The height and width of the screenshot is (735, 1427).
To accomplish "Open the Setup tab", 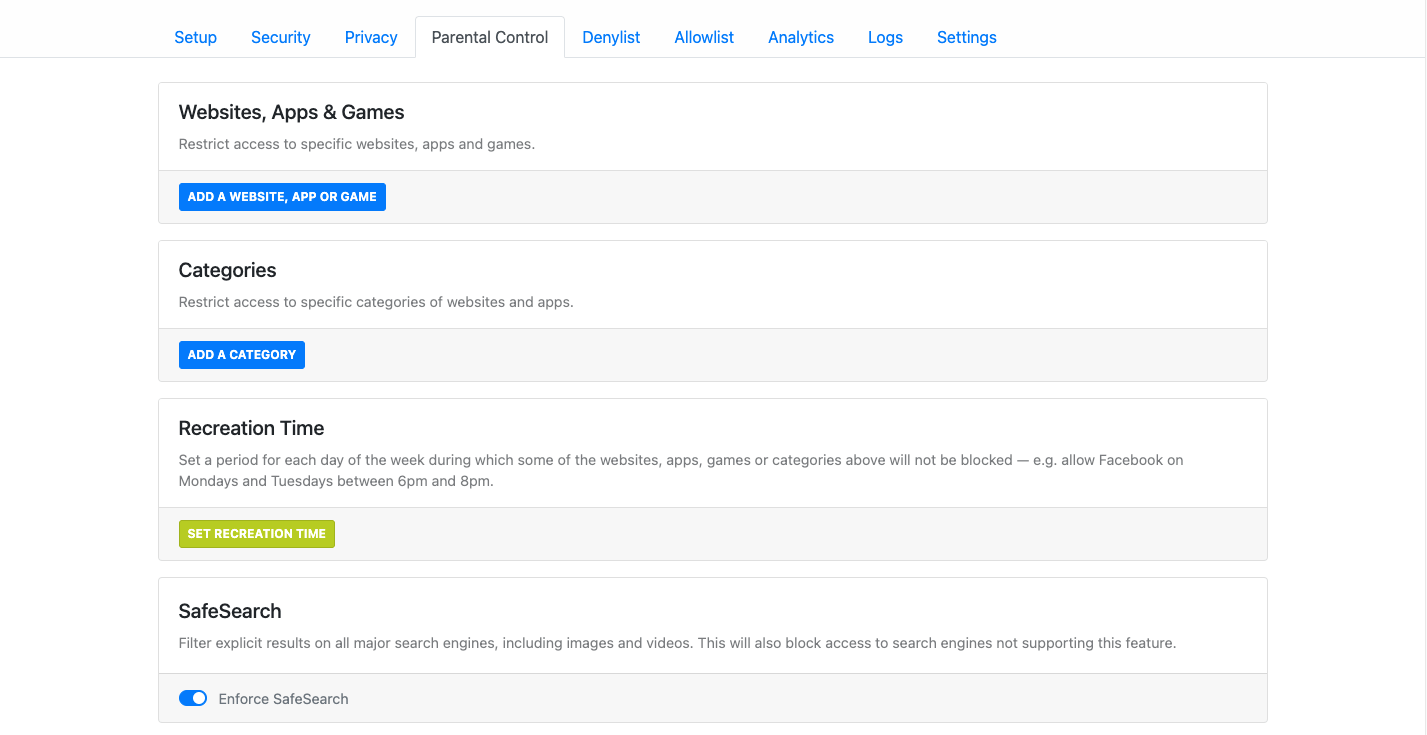I will (195, 37).
